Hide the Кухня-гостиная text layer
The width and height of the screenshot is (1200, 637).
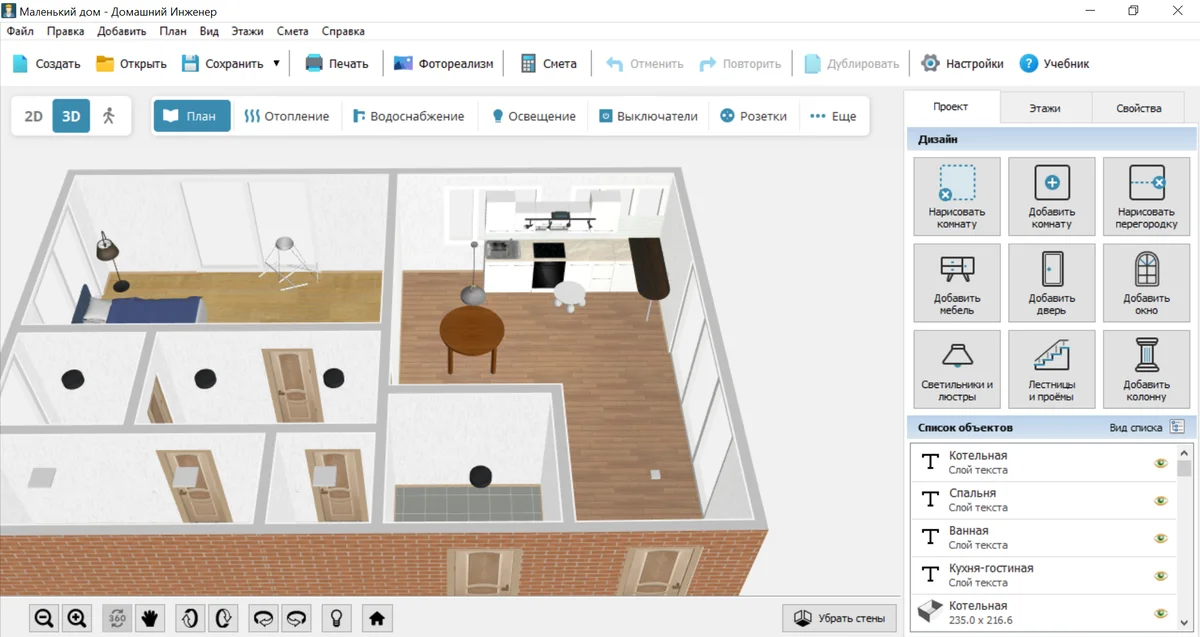click(1160, 575)
